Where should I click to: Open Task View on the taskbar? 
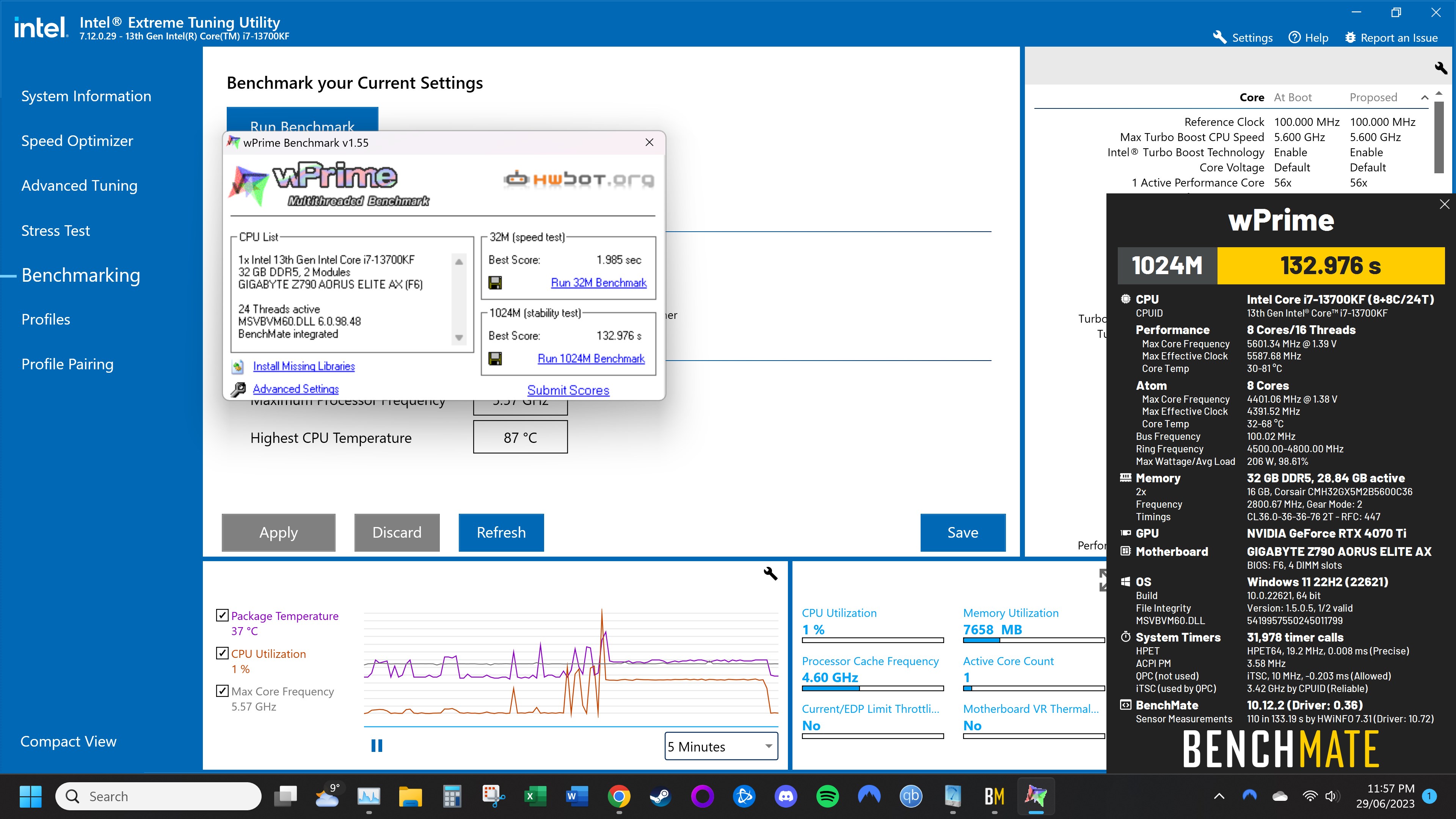286,796
